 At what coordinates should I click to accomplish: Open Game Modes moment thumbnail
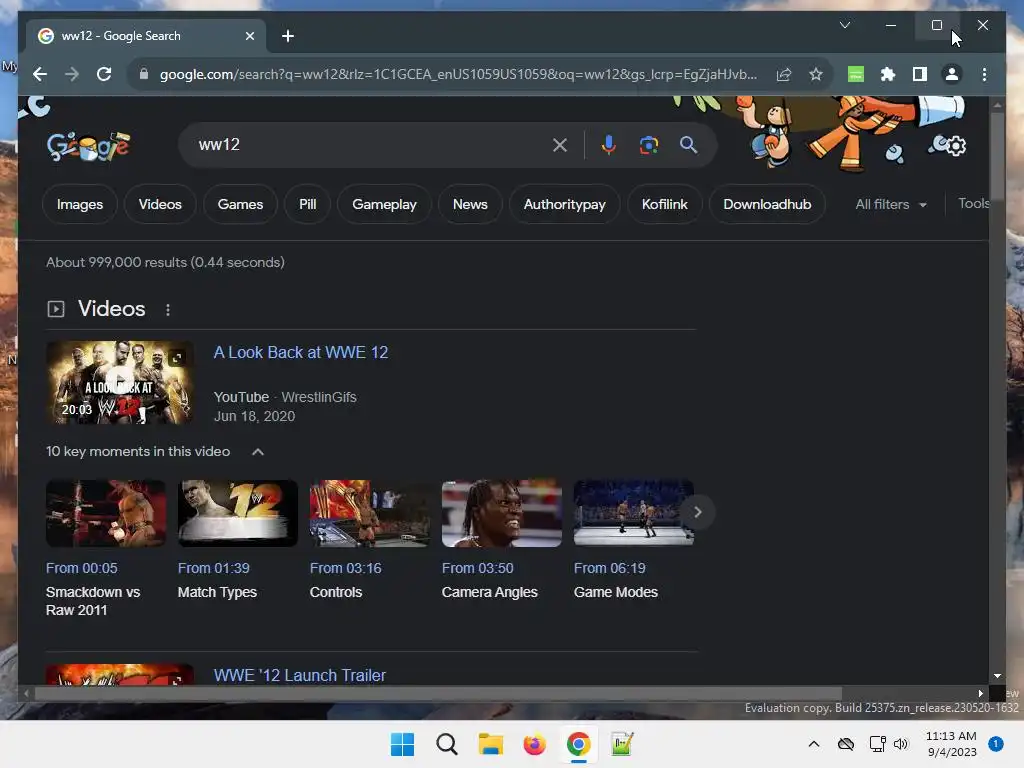(633, 513)
